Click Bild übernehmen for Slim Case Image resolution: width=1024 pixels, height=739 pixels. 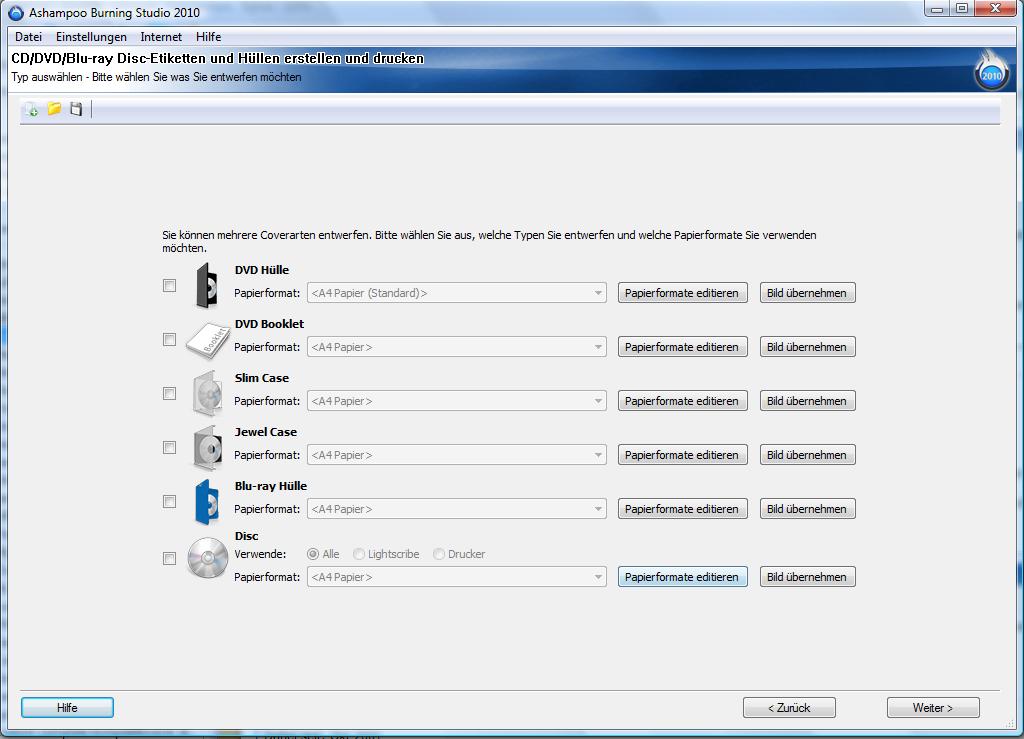point(807,401)
